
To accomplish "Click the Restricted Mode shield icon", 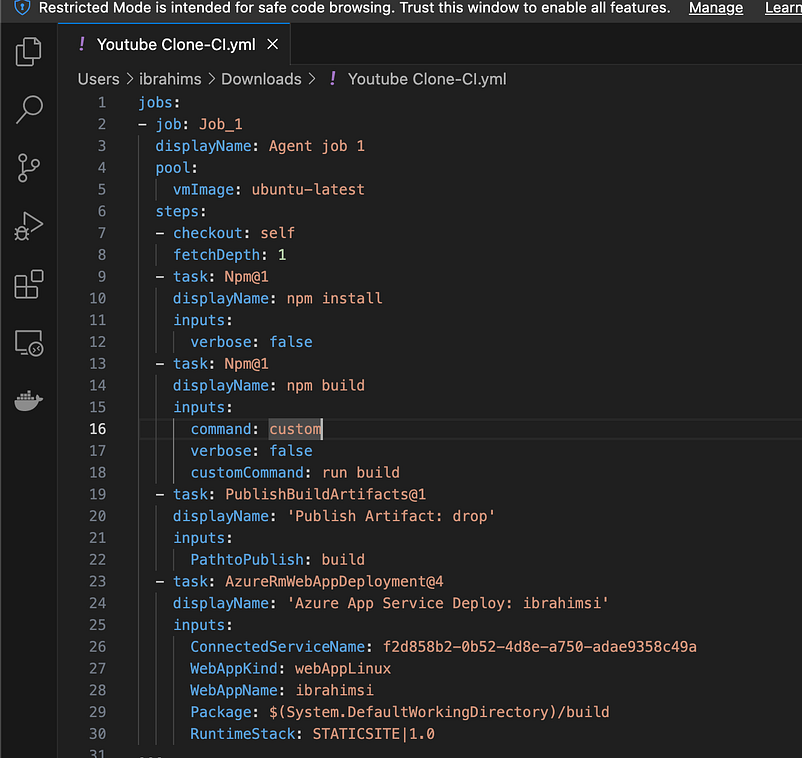I will pyautogui.click(x=23, y=8).
